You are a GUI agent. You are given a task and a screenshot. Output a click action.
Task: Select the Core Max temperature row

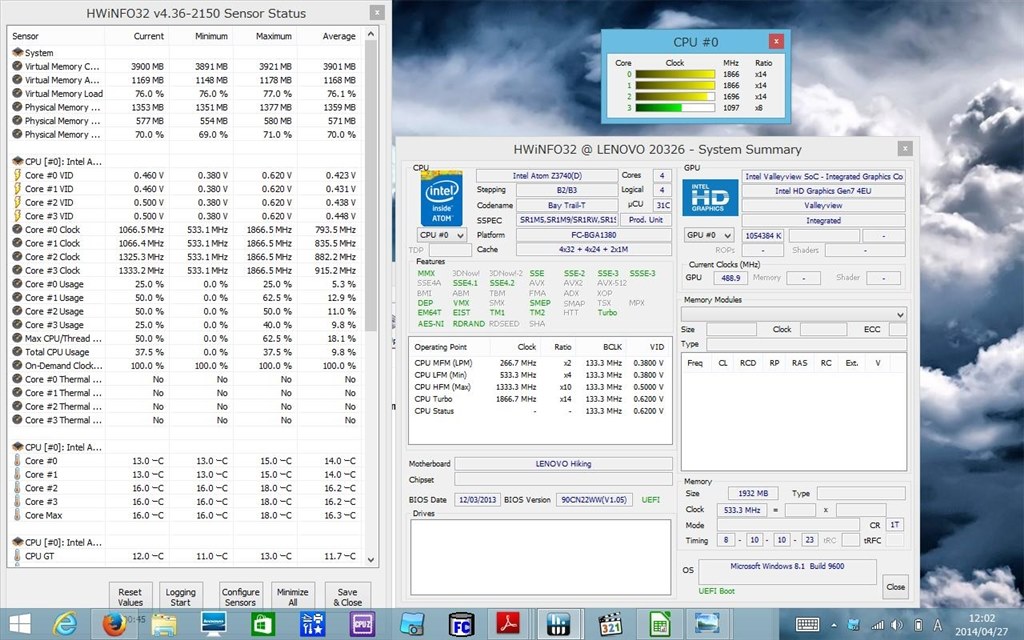coord(186,515)
